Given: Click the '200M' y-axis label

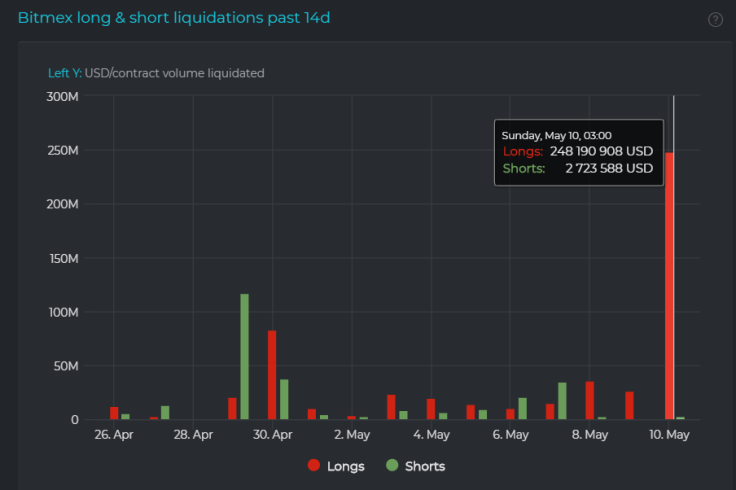Looking at the screenshot, I should coord(62,204).
